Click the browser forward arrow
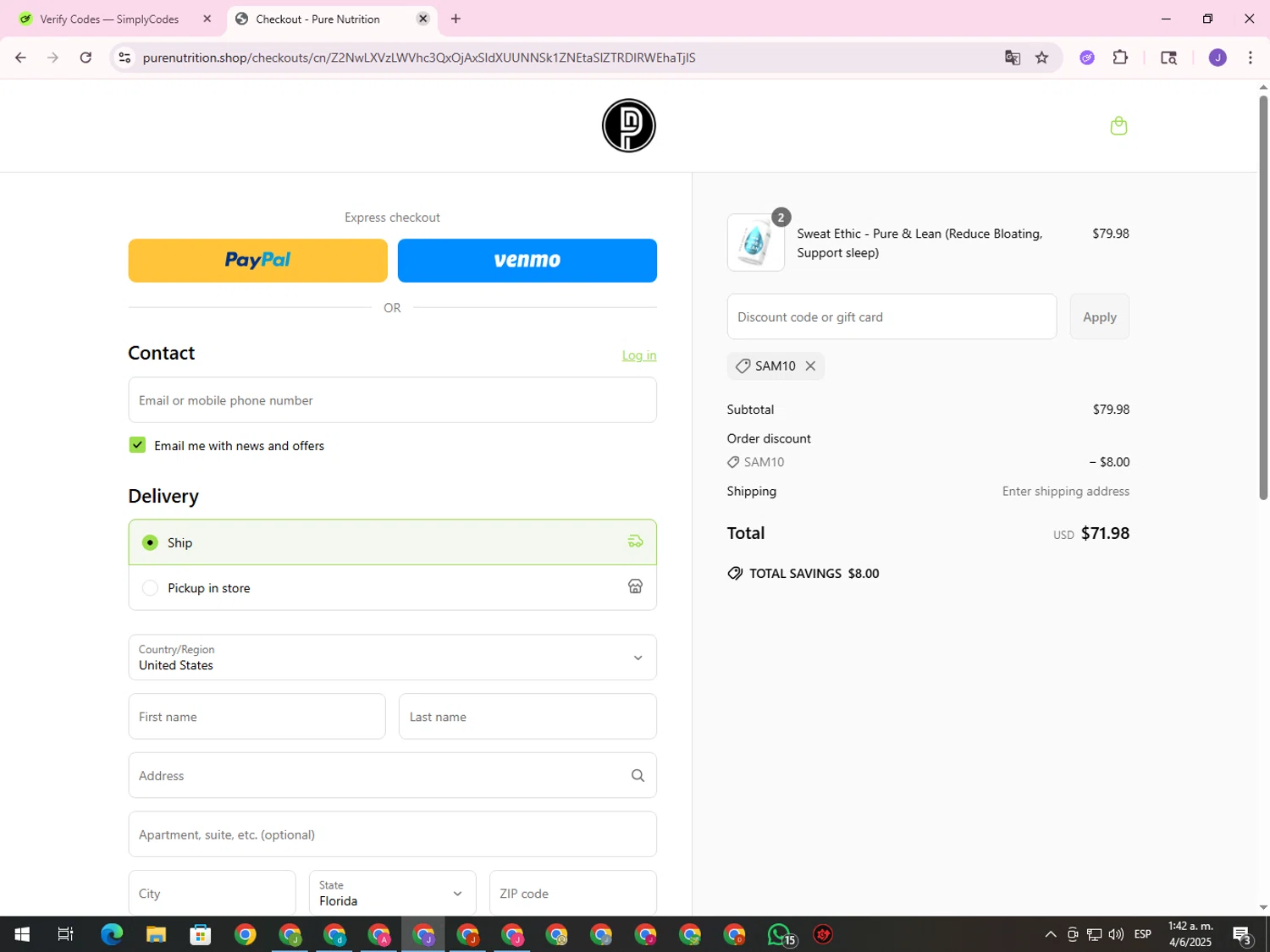Viewport: 1270px width, 952px height. pyautogui.click(x=52, y=58)
